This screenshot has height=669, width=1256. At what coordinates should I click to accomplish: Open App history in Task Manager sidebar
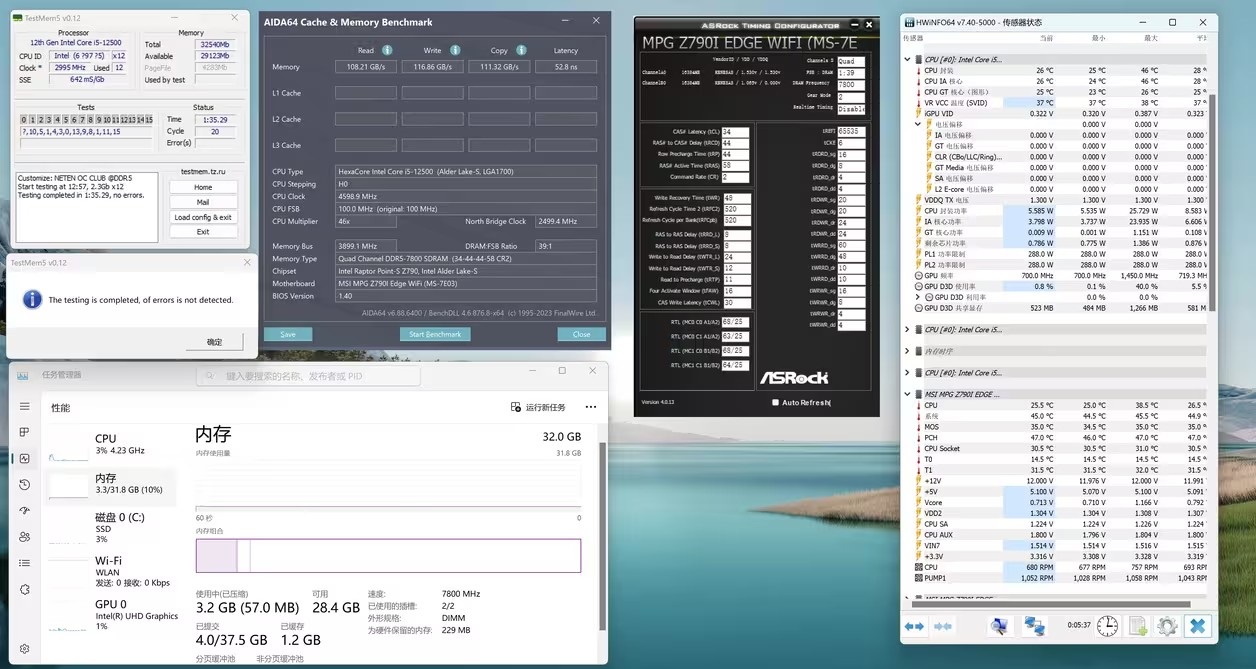tap(24, 485)
